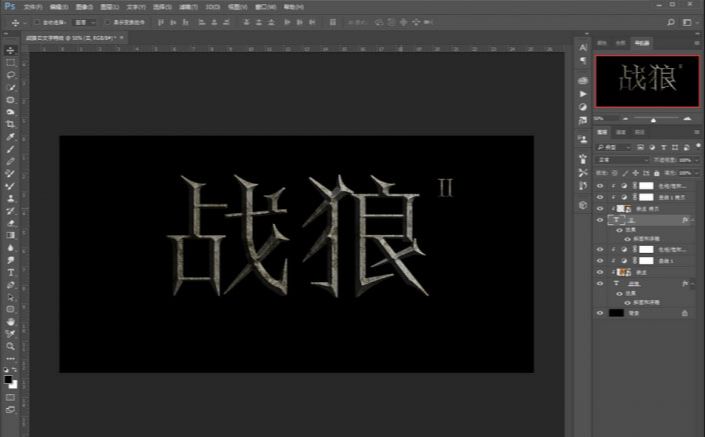Select the Move tool in the toolbox
The width and height of the screenshot is (705, 437).
(10, 50)
